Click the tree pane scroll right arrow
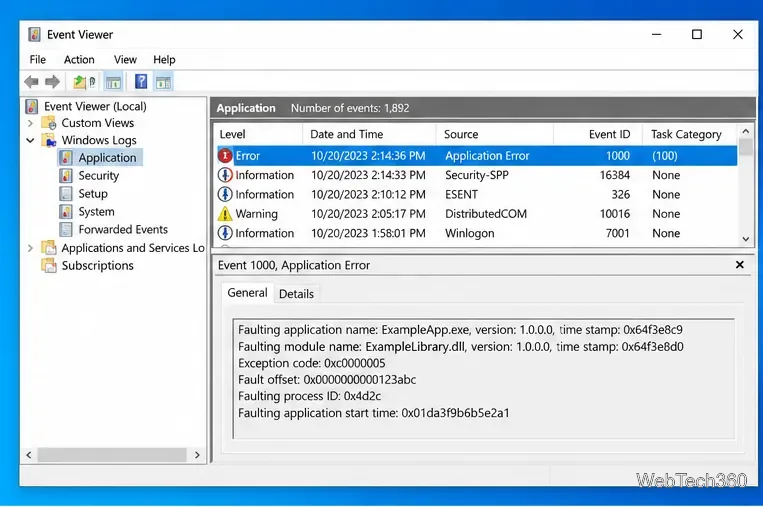The height and width of the screenshot is (507, 763). click(x=197, y=455)
